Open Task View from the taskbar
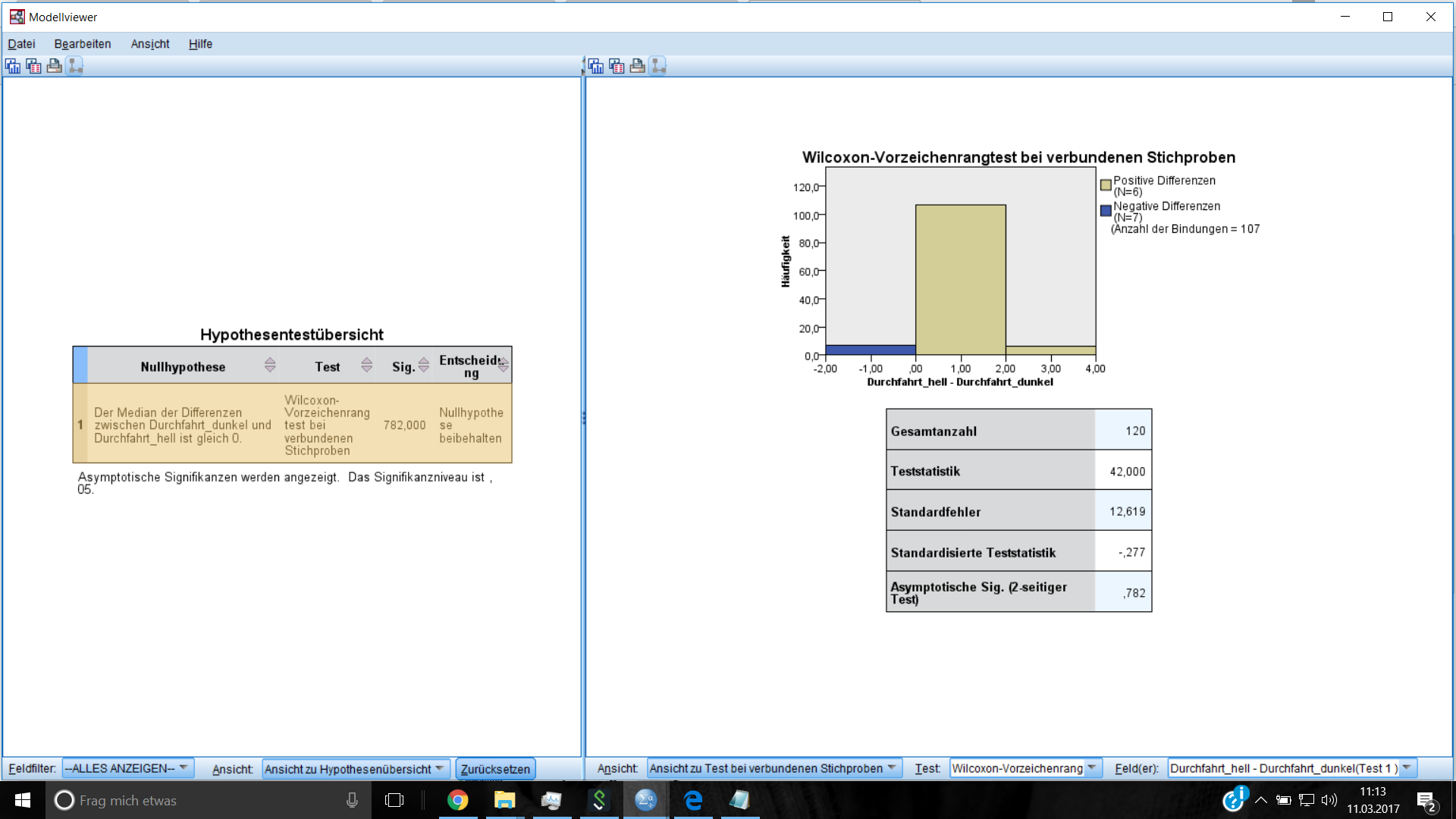 pos(394,800)
